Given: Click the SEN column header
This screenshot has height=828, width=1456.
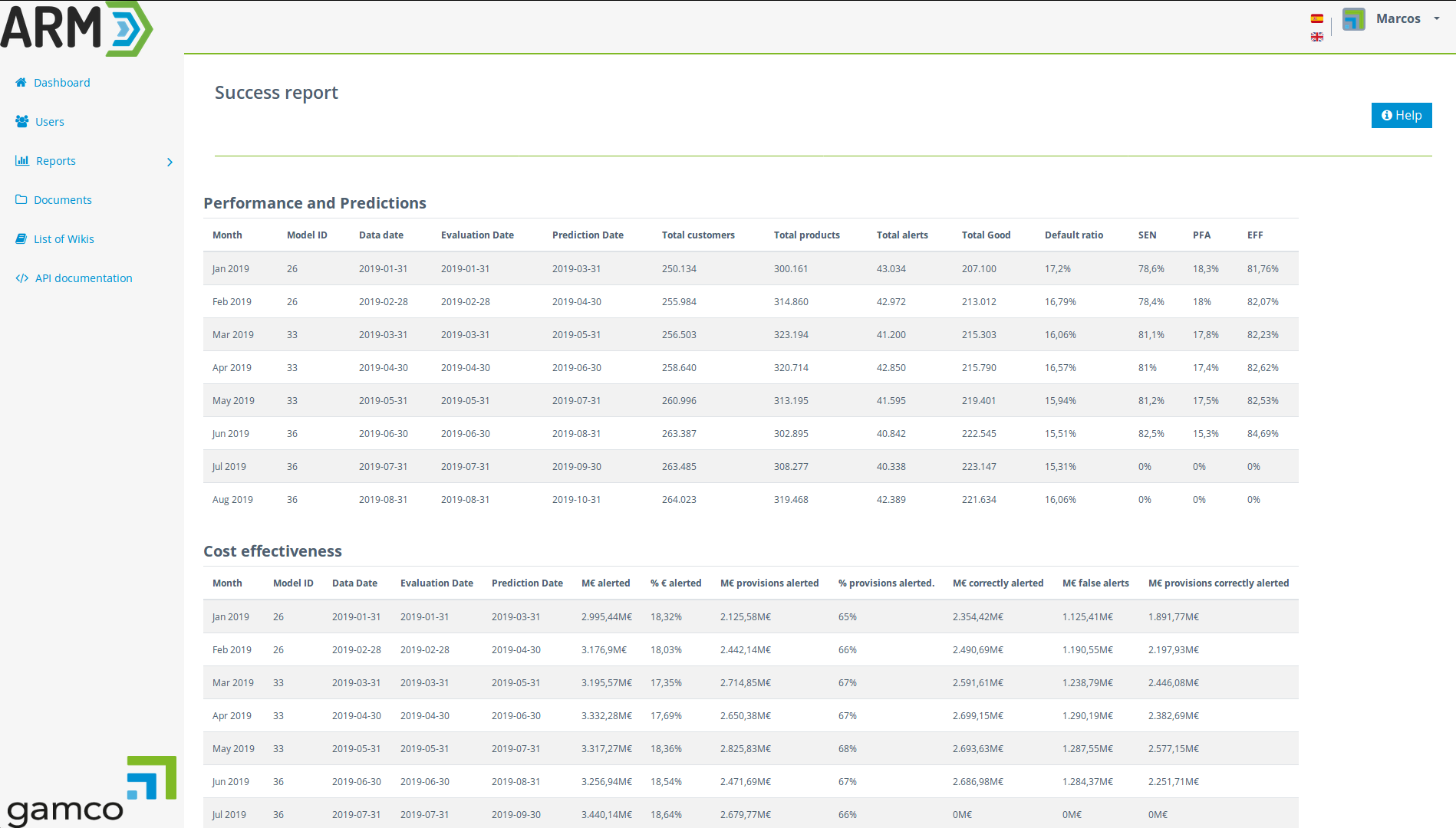Looking at the screenshot, I should 1147,235.
